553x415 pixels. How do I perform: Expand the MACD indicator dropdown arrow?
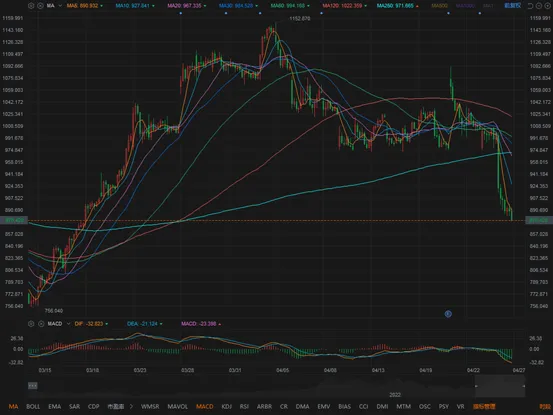coord(68,323)
